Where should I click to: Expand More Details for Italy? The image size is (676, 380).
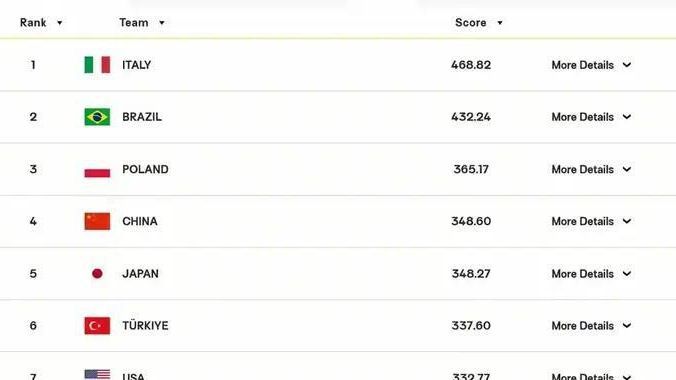592,65
